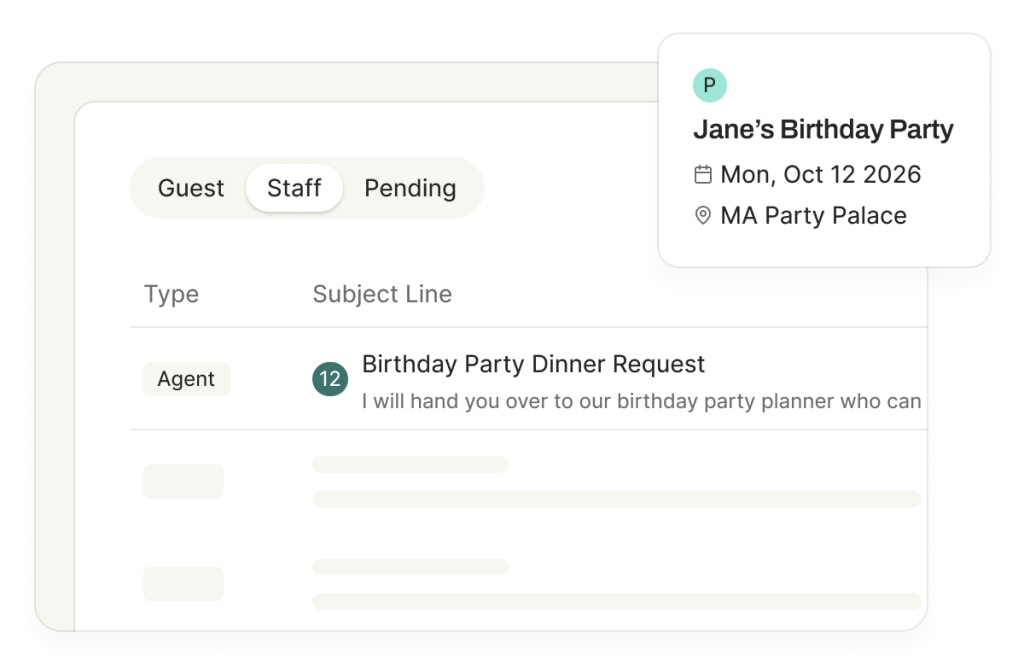Viewport: 1024px width, 666px height.
Task: Click the calendar icon beside the date
Action: coord(703,174)
